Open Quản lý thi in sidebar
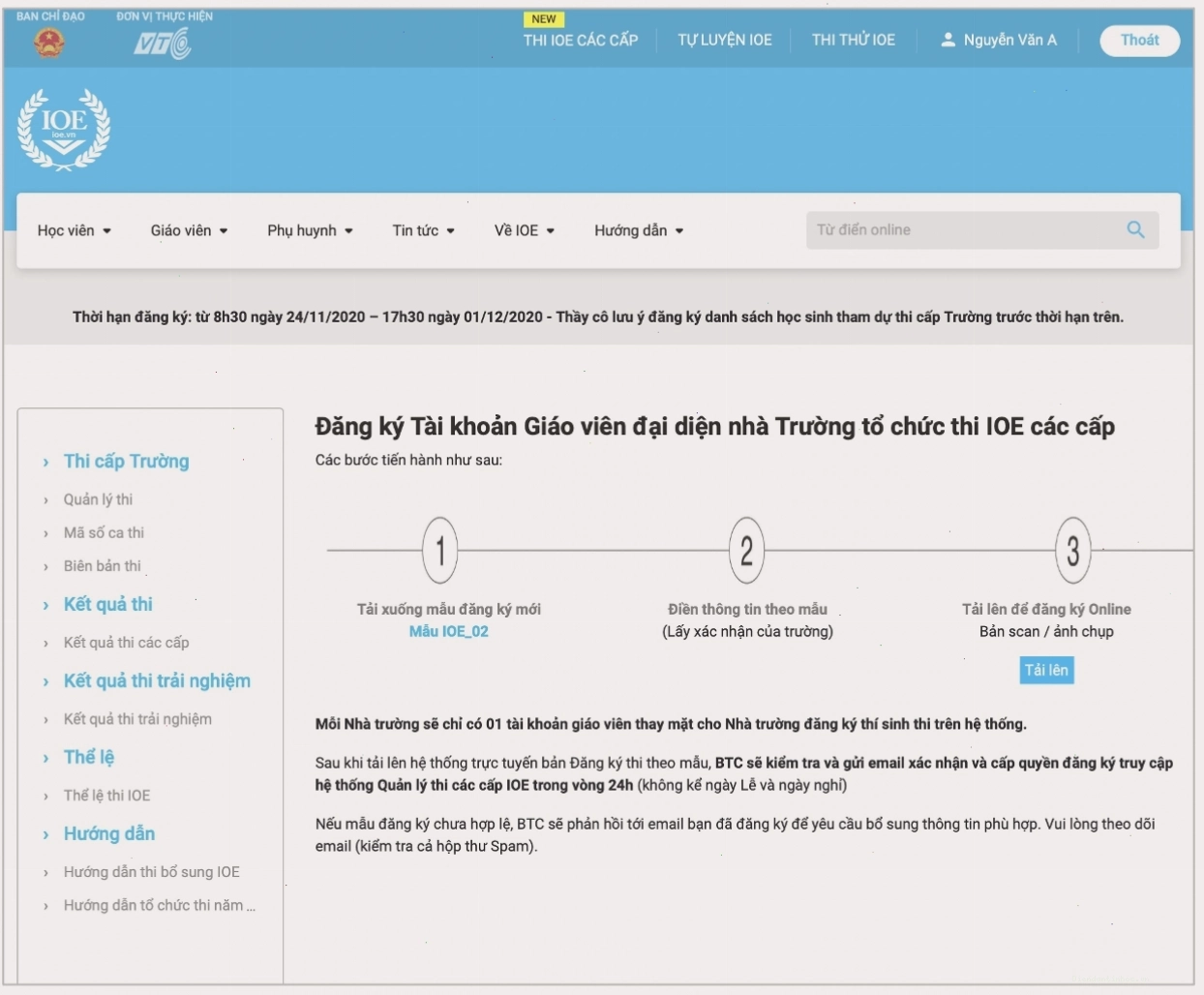 98,499
